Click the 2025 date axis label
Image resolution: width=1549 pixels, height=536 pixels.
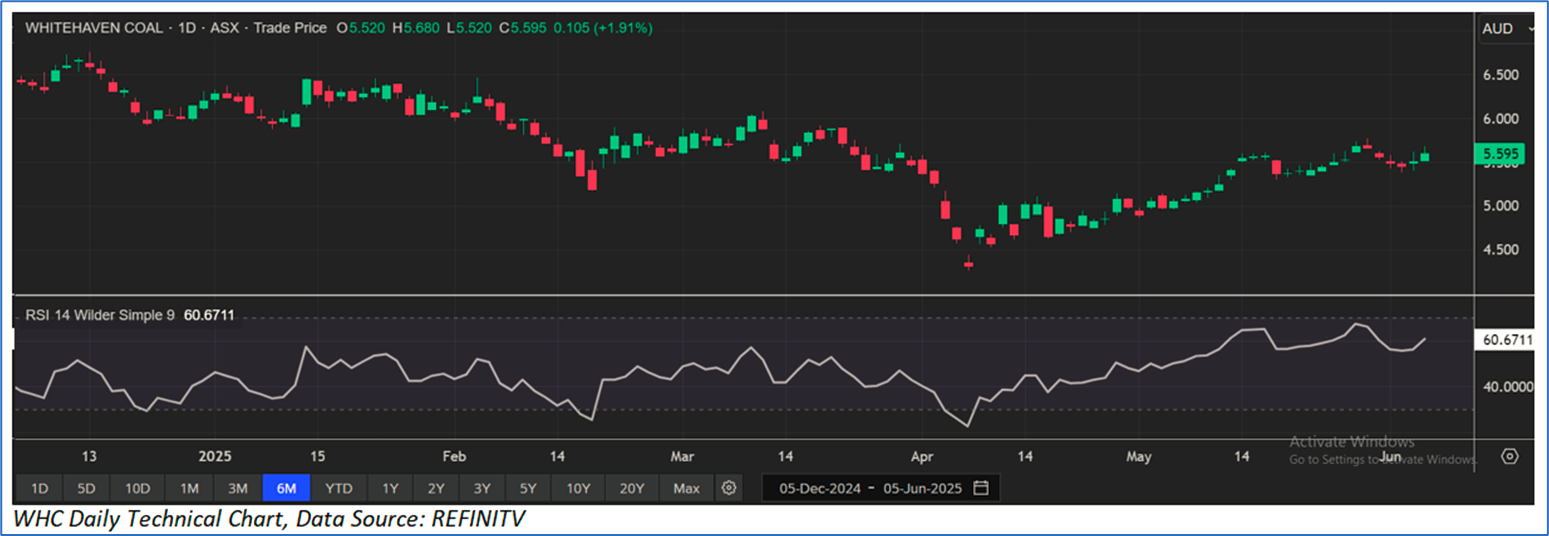coord(215,456)
